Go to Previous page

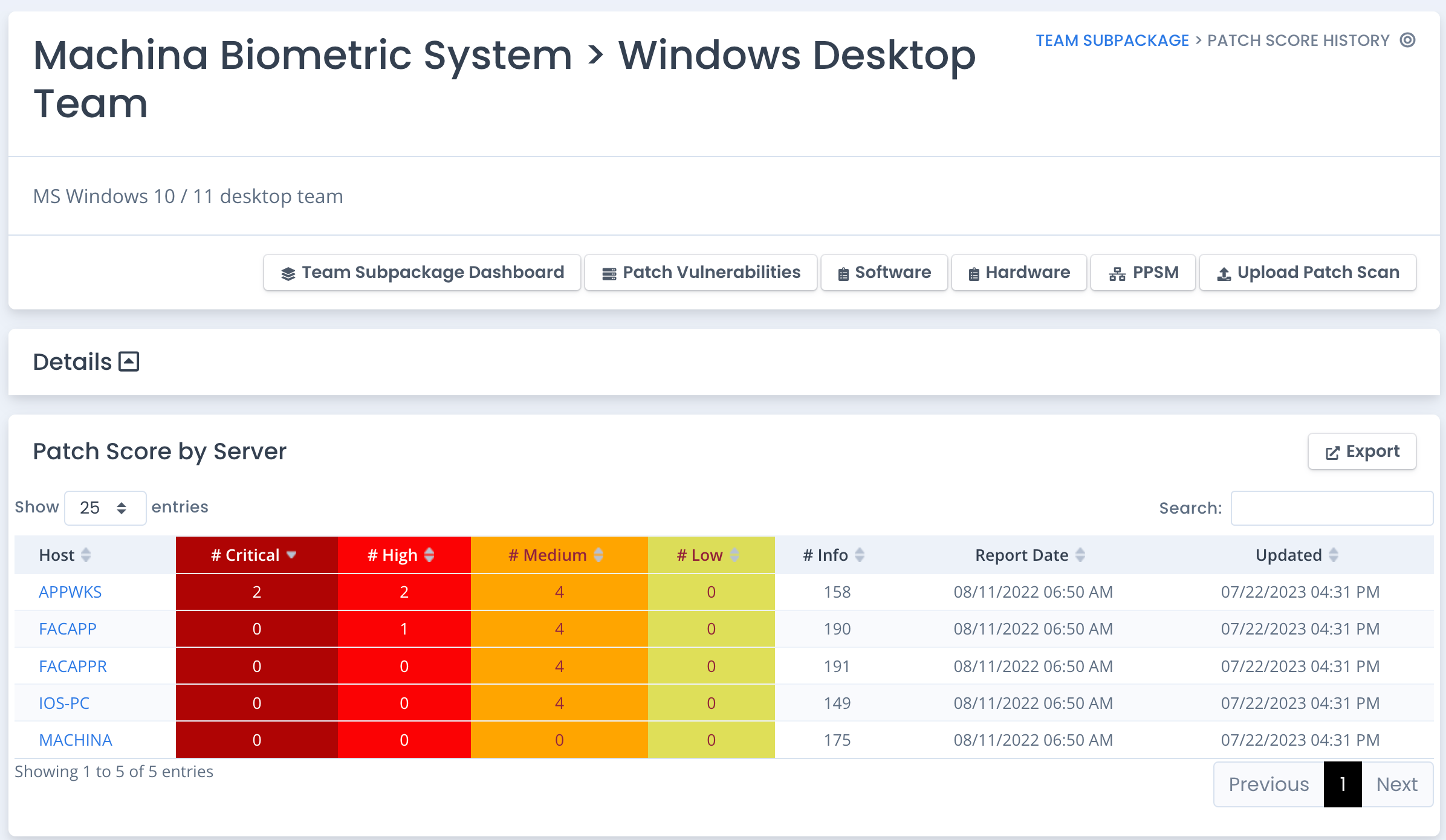[x=1269, y=784]
